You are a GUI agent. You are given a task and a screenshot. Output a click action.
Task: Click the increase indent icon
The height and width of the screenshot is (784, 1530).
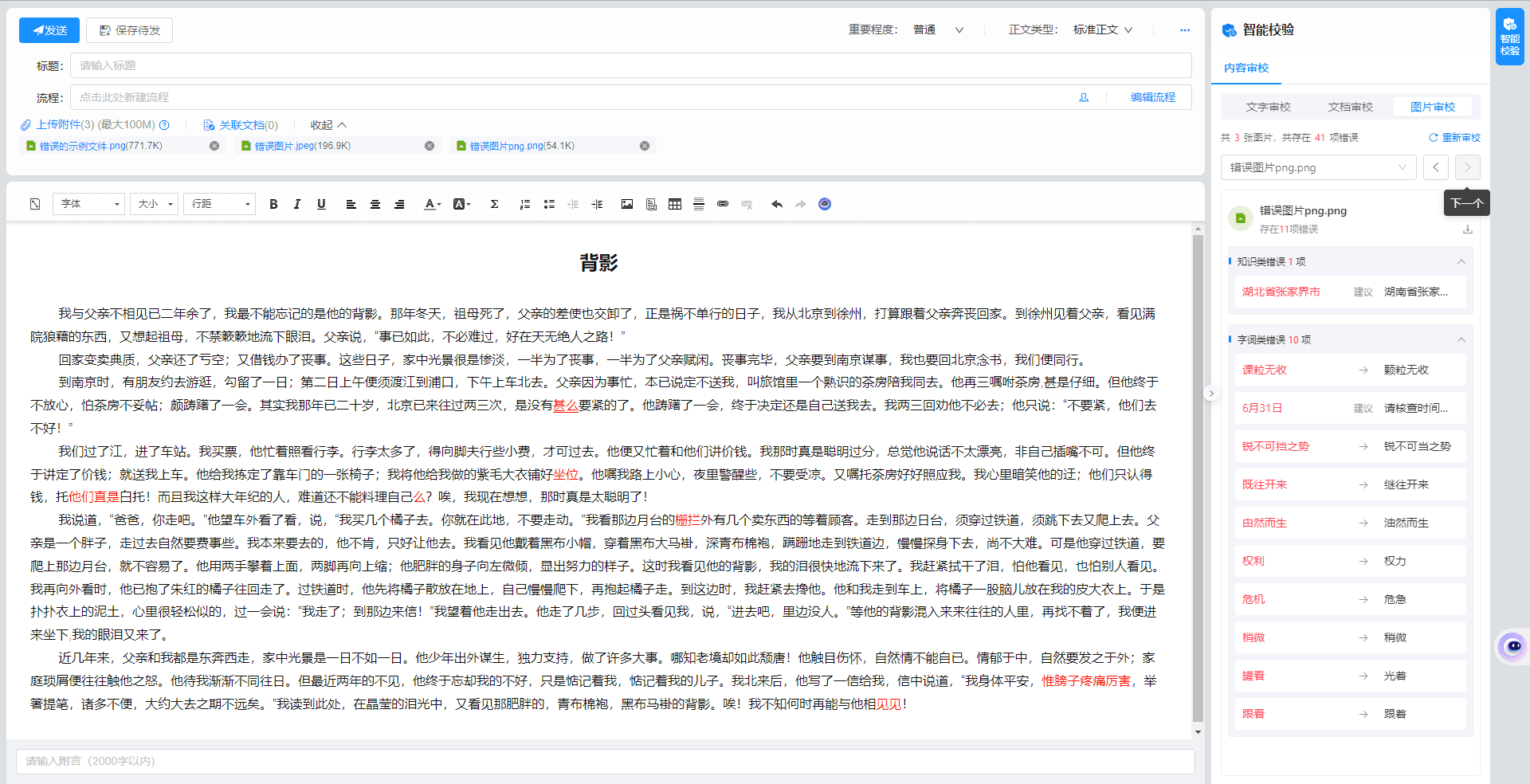[x=597, y=204]
